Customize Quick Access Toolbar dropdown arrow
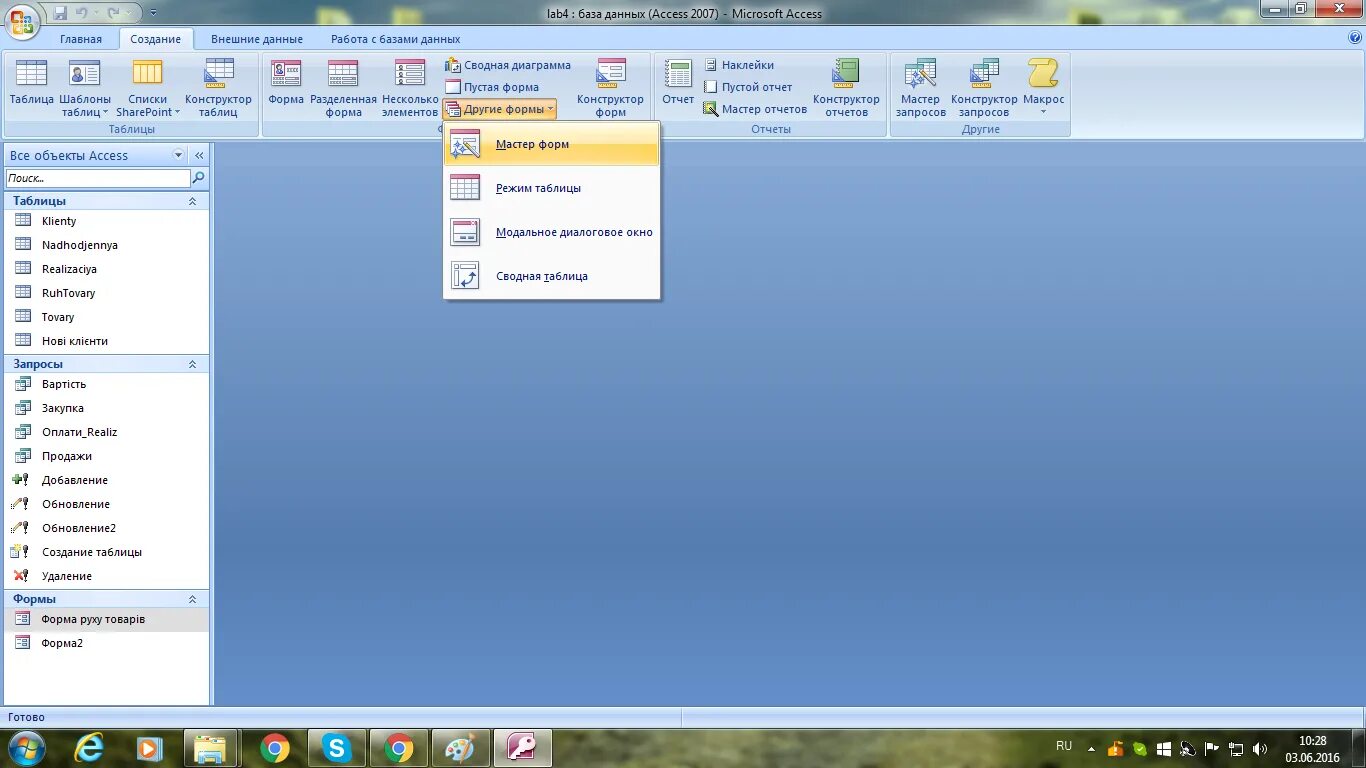The image size is (1366, 768). 153,14
